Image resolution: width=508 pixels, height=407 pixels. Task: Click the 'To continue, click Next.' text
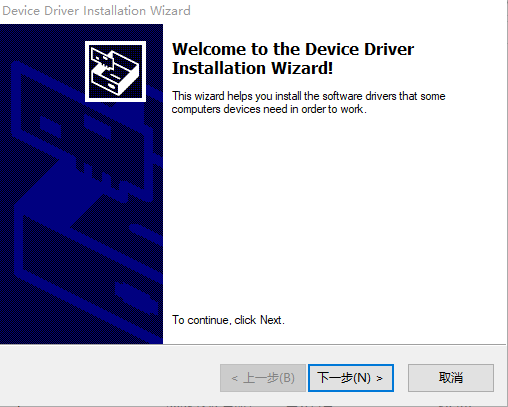tap(228, 320)
